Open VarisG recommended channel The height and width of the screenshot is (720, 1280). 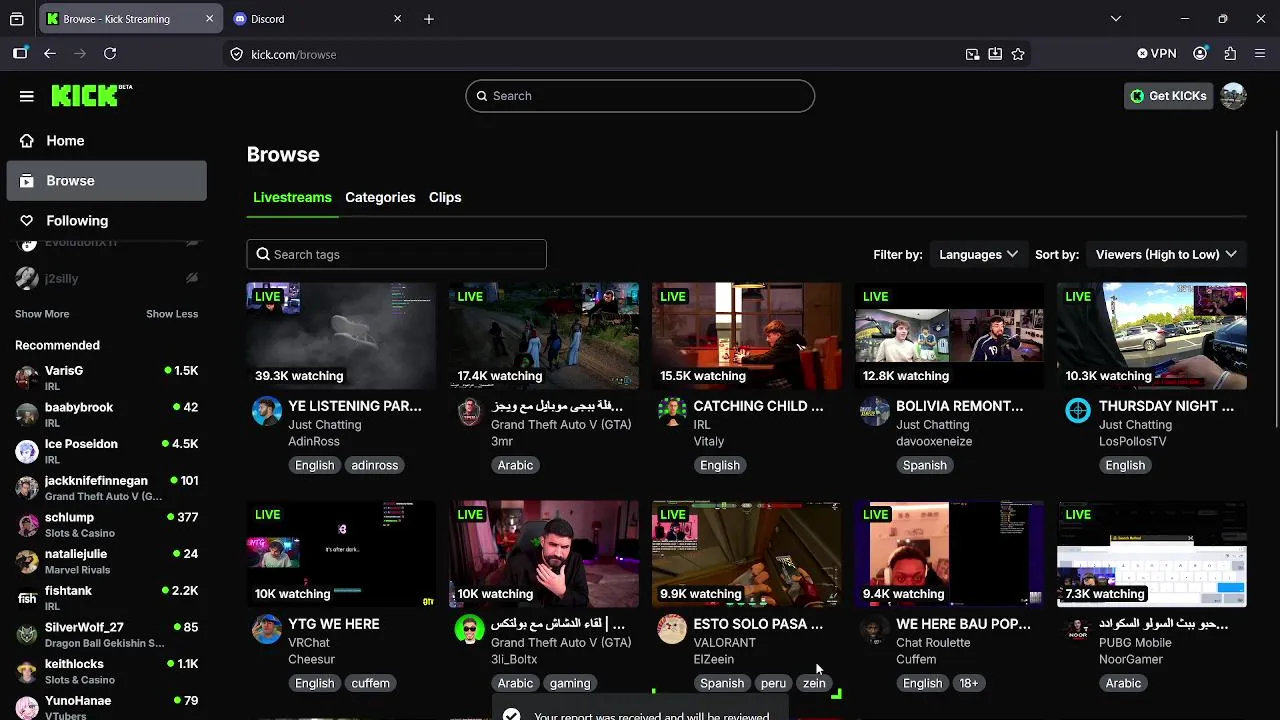(x=106, y=378)
